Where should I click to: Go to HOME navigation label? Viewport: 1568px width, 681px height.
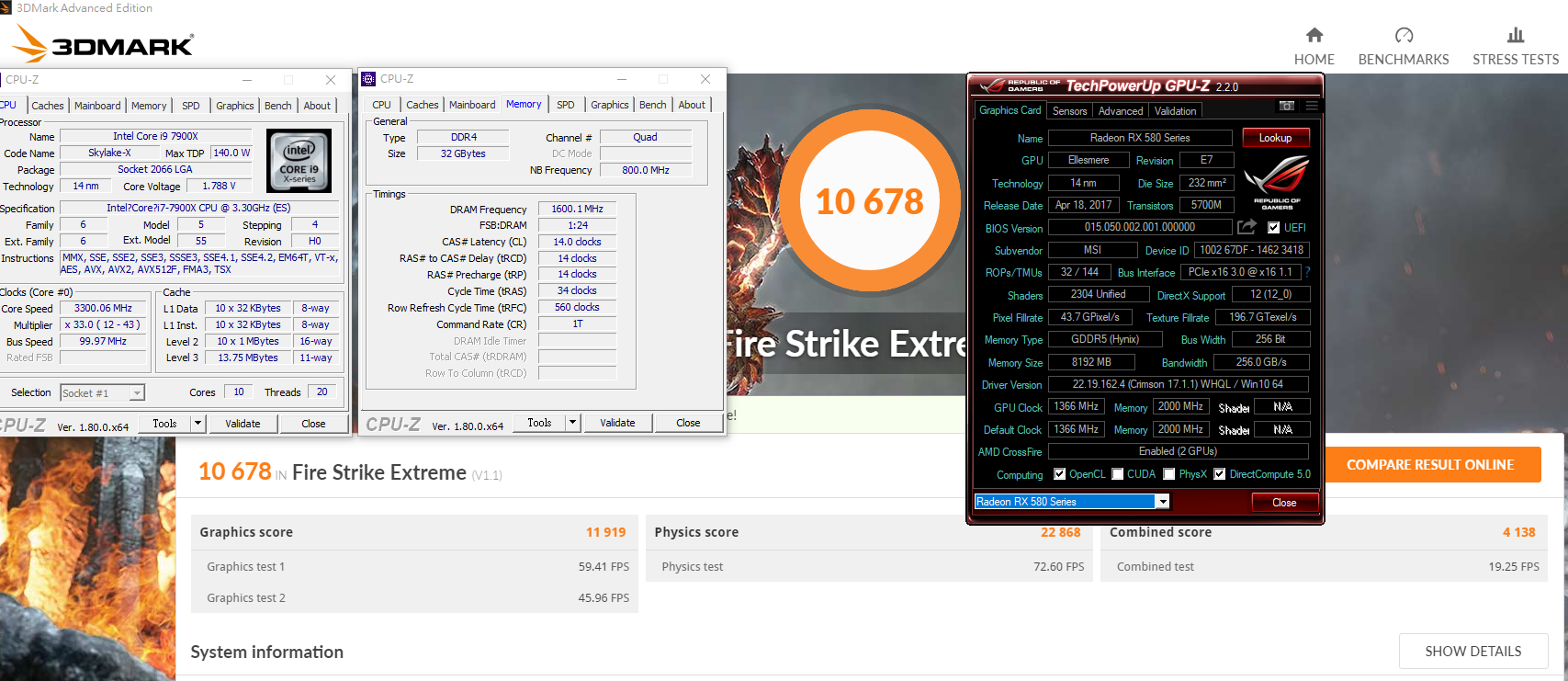[1314, 60]
